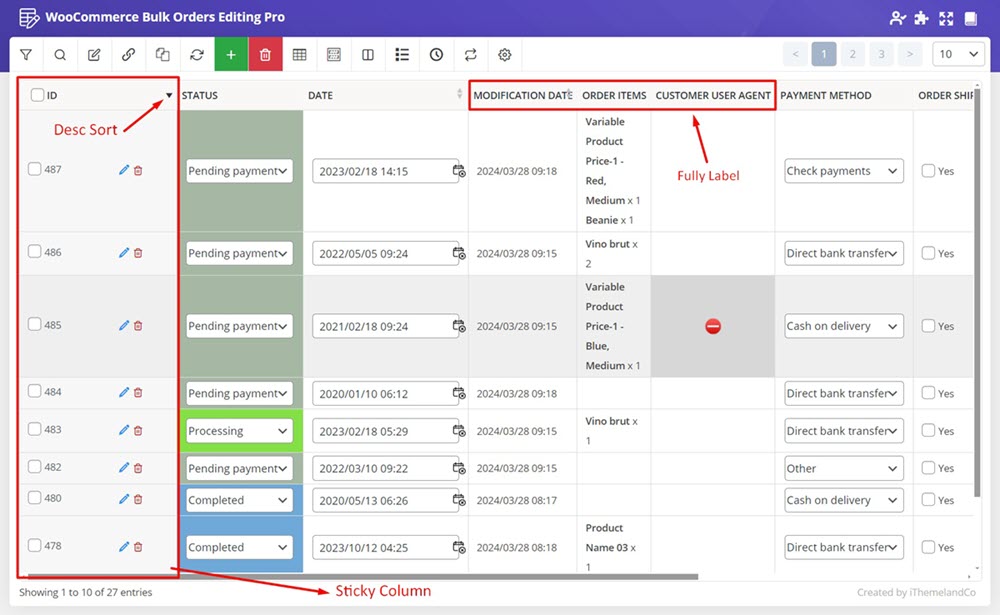1000x615 pixels.
Task: Sort by the STATUS column header
Action: (200, 95)
